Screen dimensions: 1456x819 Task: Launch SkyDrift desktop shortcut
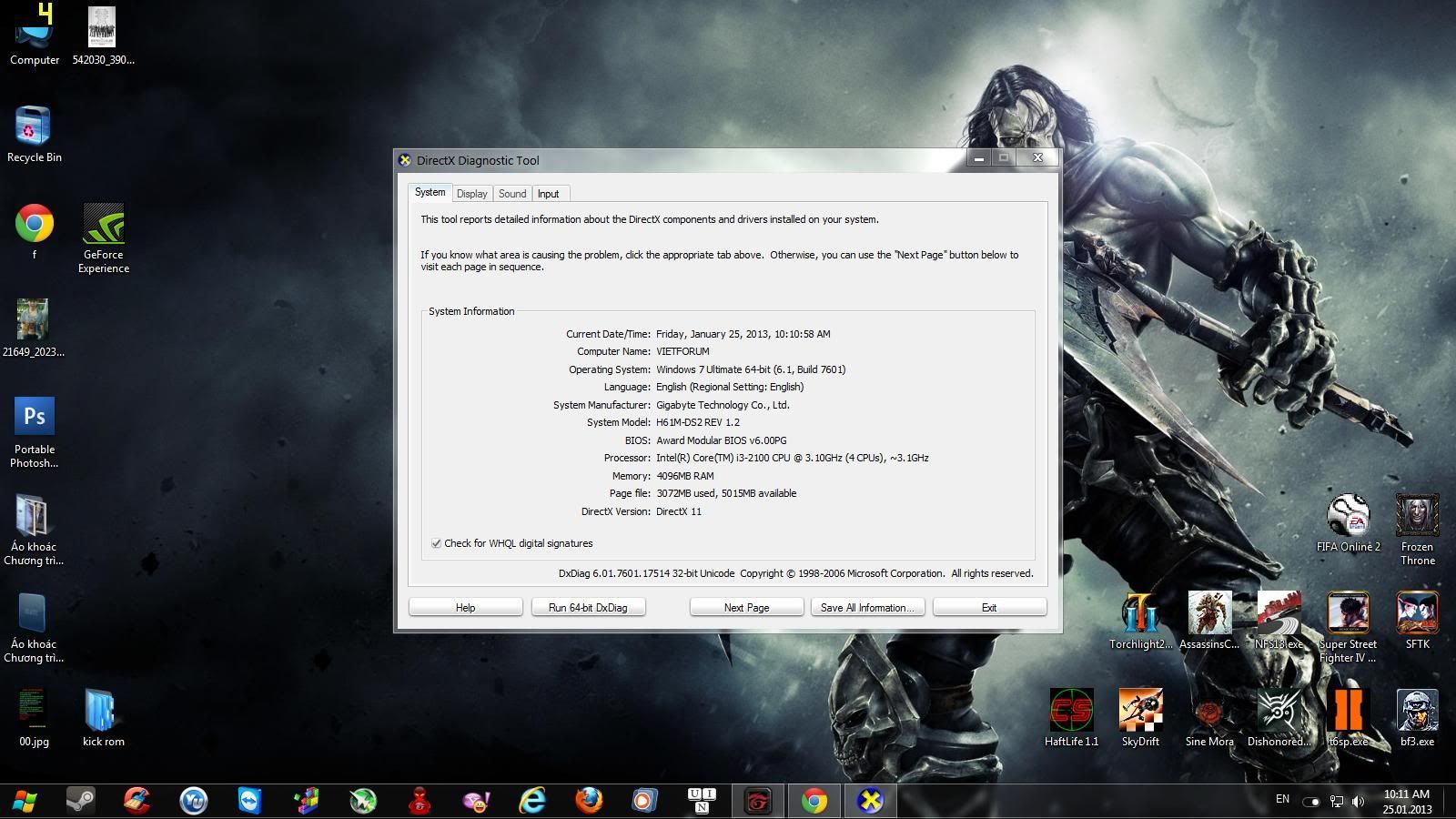pos(1140,718)
